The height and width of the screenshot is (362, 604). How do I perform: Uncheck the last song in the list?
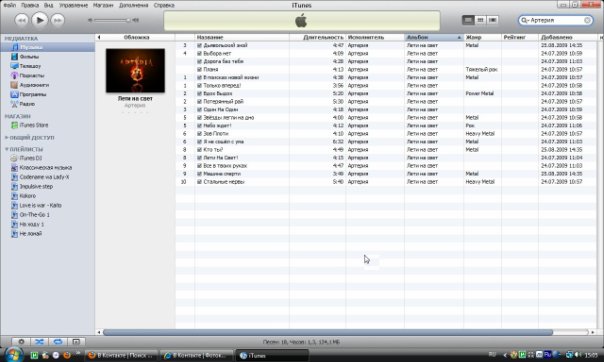(x=200, y=182)
